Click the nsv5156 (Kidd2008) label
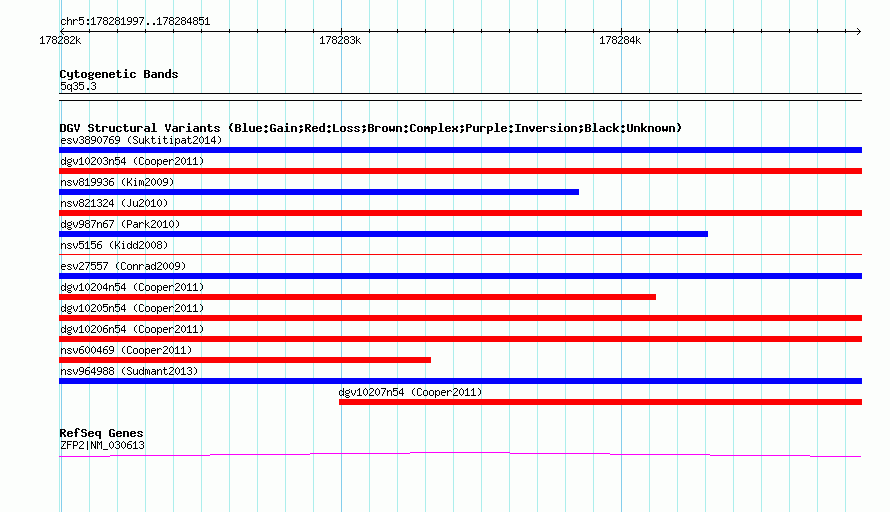 [x=114, y=245]
